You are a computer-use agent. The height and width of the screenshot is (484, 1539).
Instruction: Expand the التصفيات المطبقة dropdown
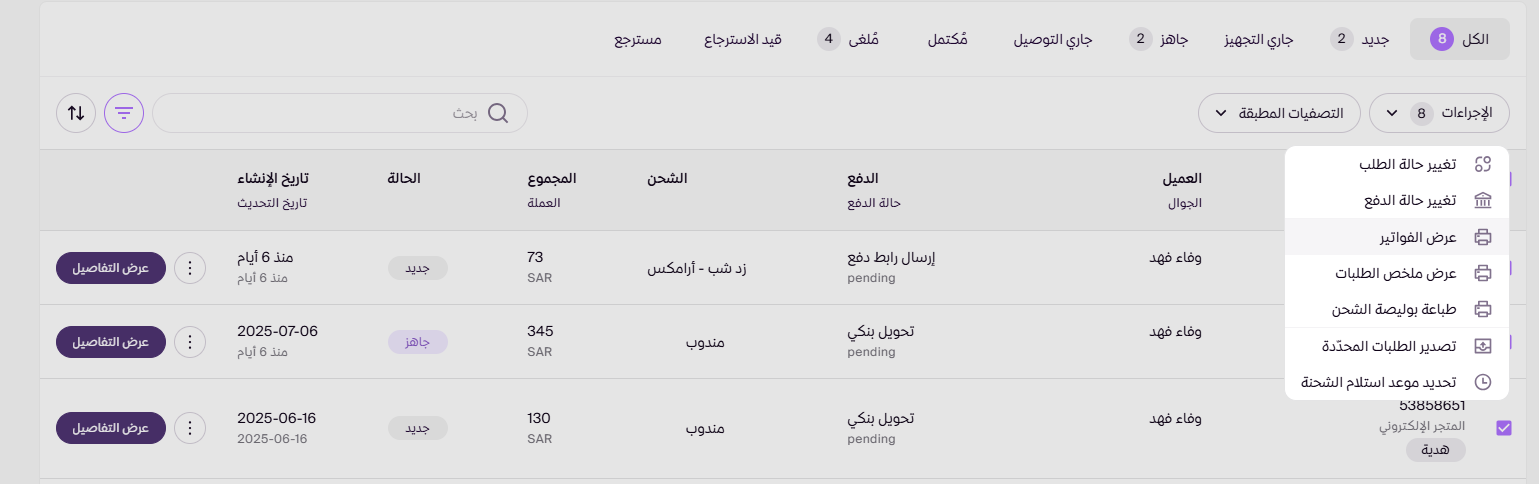pos(1278,113)
